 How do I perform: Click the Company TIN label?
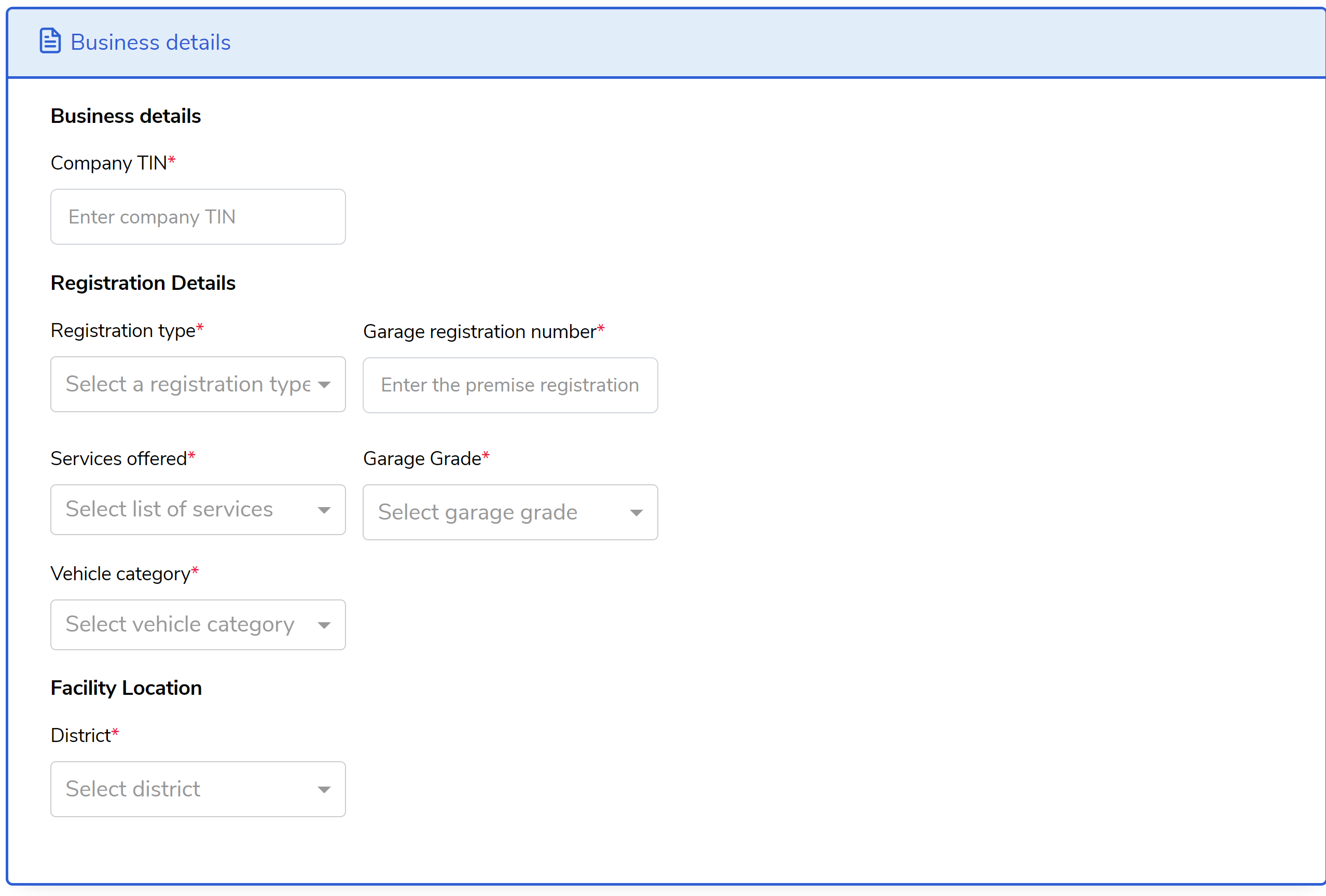(108, 163)
